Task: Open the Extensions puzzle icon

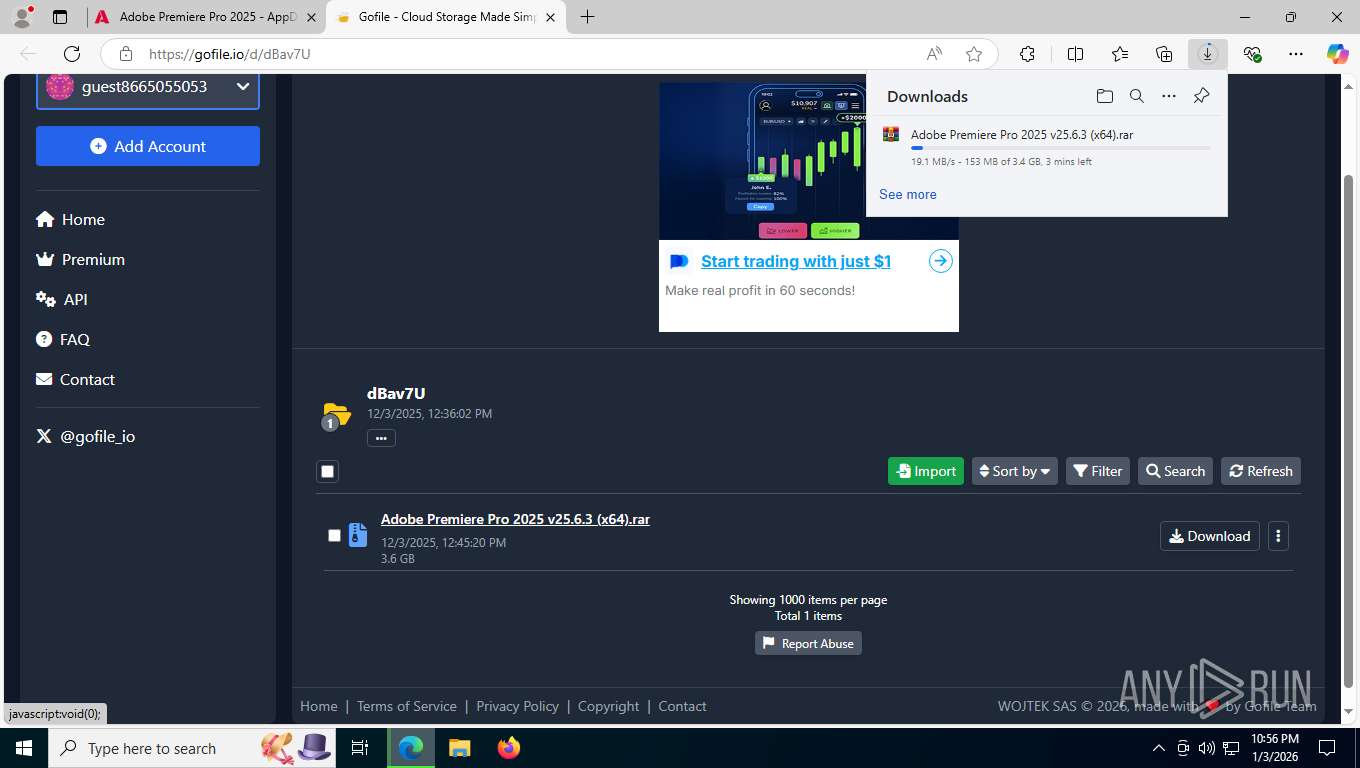Action: [x=1027, y=54]
